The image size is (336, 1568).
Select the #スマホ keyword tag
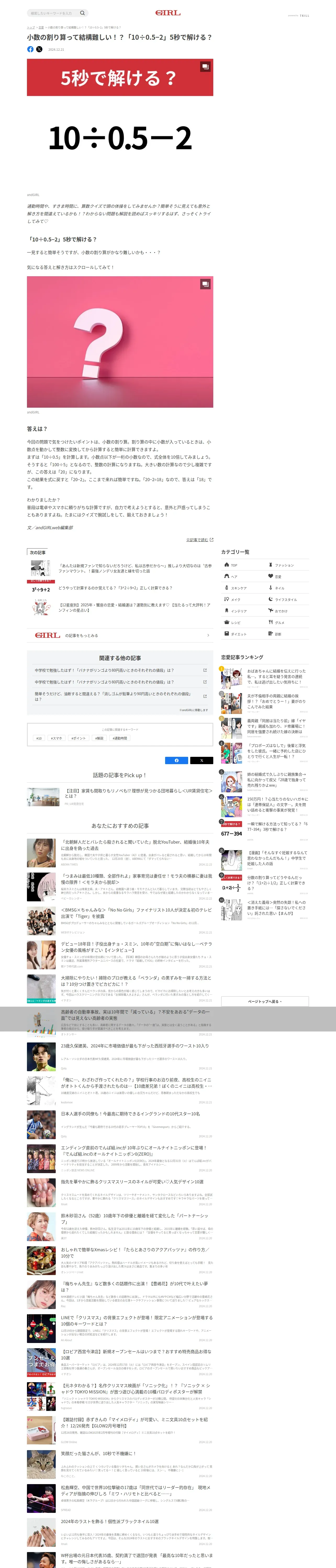[x=57, y=738]
